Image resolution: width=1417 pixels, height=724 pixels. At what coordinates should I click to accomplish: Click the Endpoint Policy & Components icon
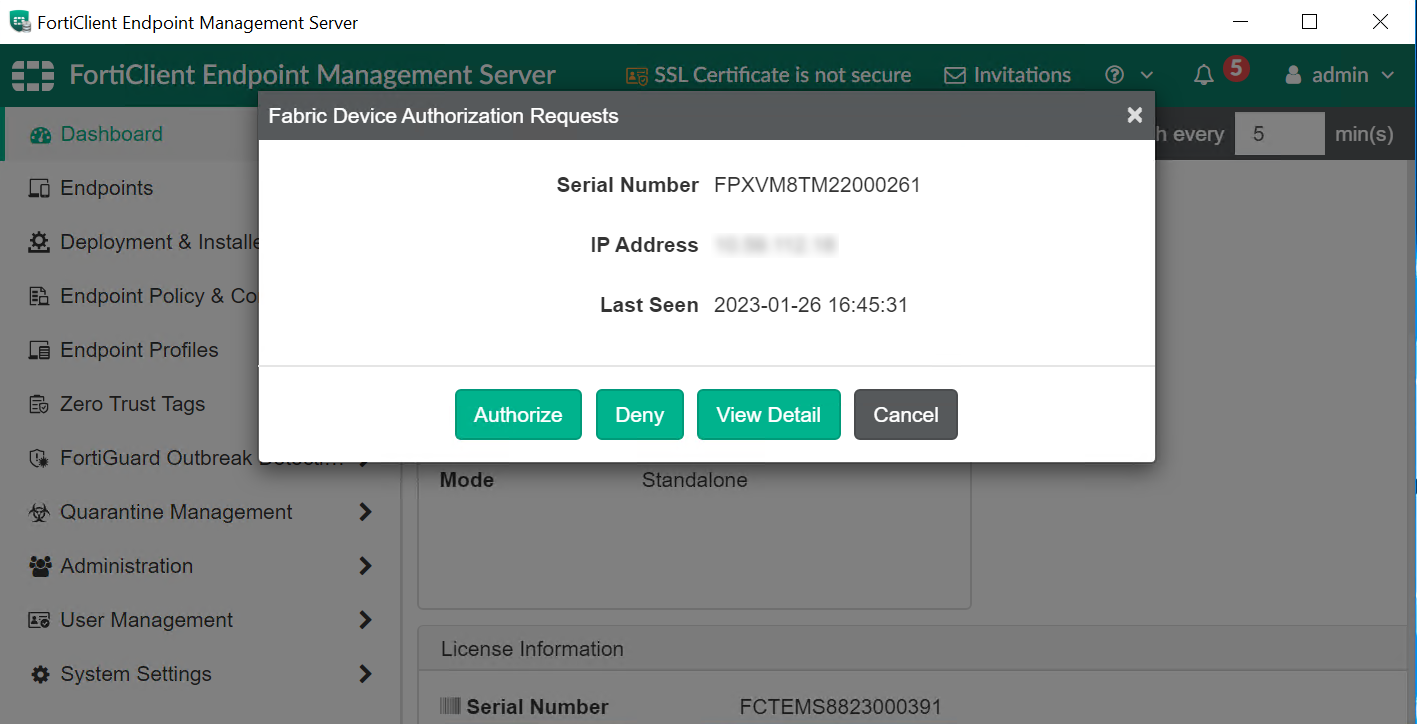point(39,295)
